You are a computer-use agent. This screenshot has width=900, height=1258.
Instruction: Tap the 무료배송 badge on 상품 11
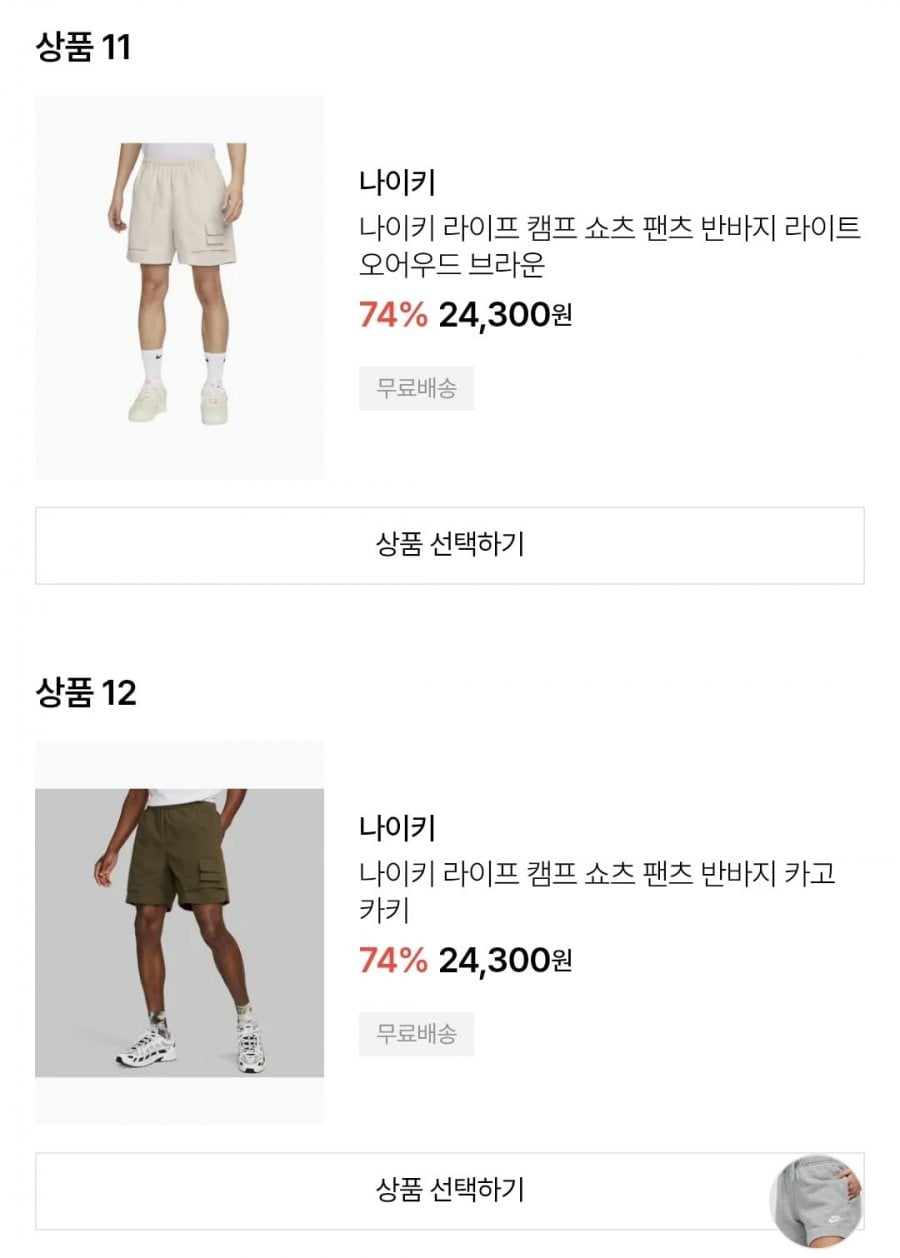pyautogui.click(x=416, y=389)
